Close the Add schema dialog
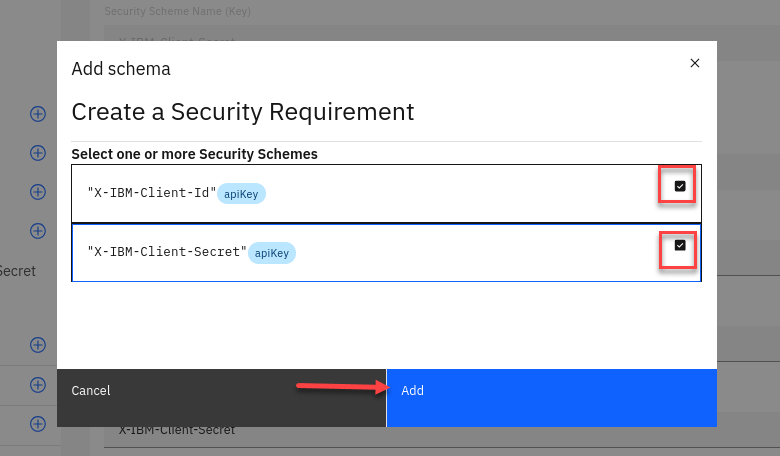The image size is (780, 456). 695,63
